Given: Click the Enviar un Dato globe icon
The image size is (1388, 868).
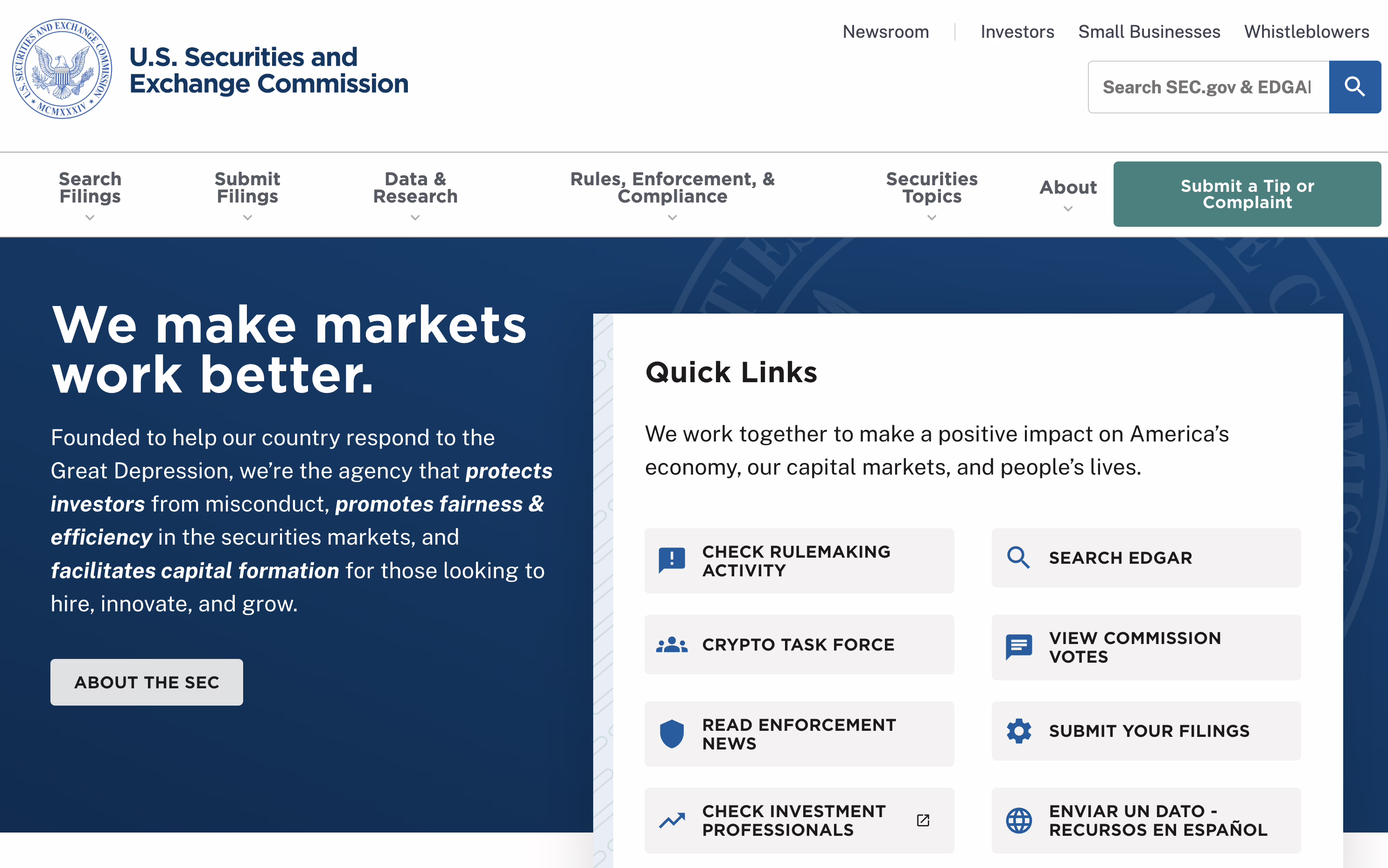Looking at the screenshot, I should point(1019,820).
